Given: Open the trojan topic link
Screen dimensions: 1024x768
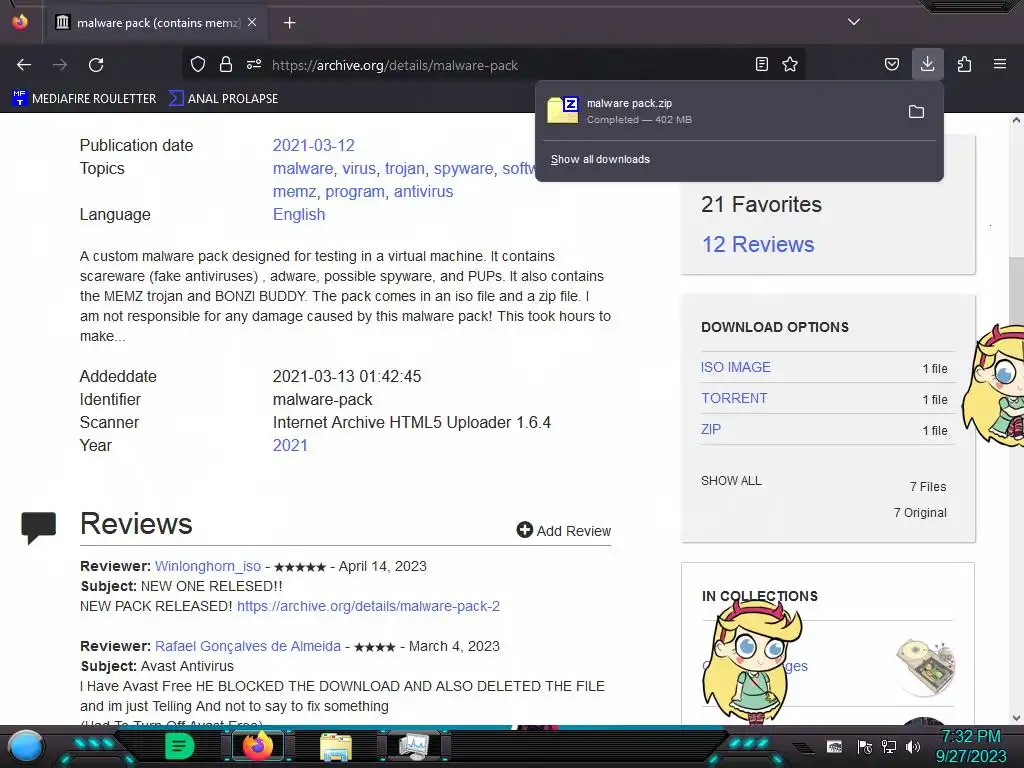Looking at the screenshot, I should 405,168.
